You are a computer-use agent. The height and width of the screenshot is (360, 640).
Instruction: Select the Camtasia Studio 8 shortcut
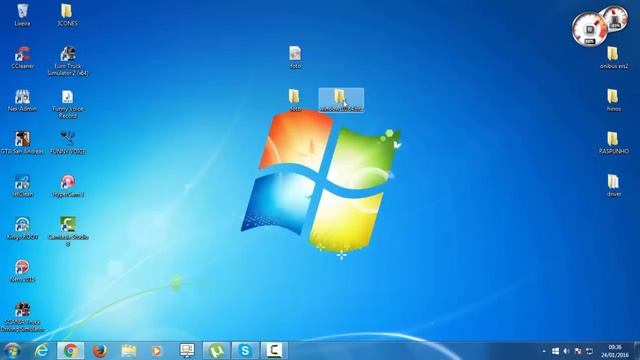(x=68, y=231)
